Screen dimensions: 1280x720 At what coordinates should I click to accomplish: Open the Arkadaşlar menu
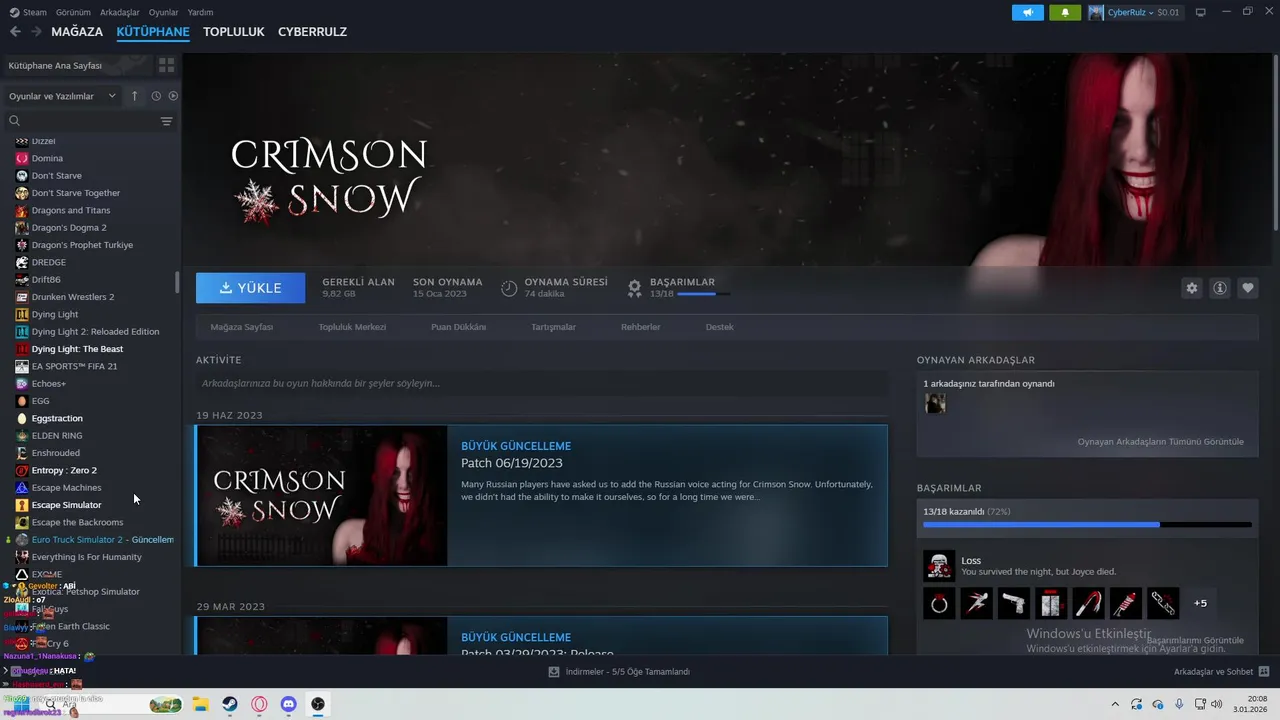(x=120, y=12)
